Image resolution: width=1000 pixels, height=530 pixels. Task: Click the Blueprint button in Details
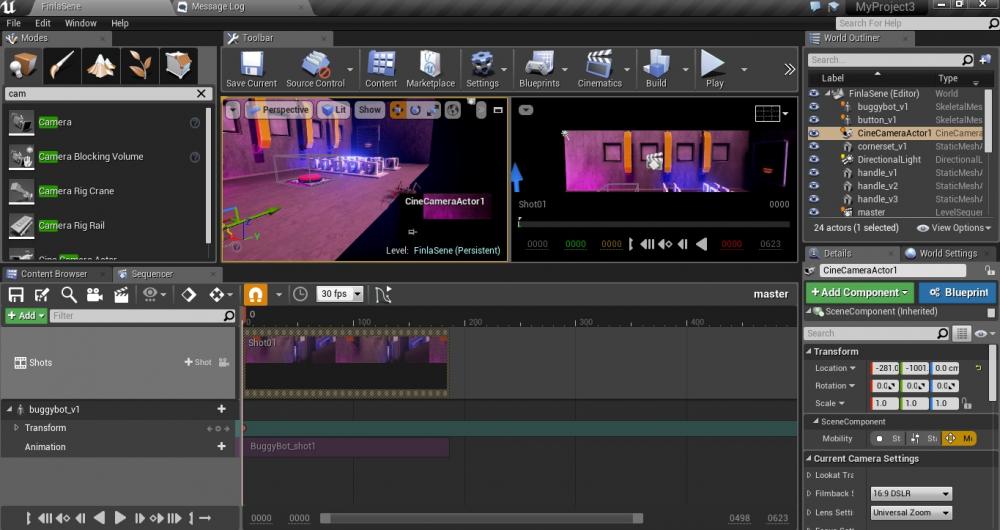tap(957, 293)
